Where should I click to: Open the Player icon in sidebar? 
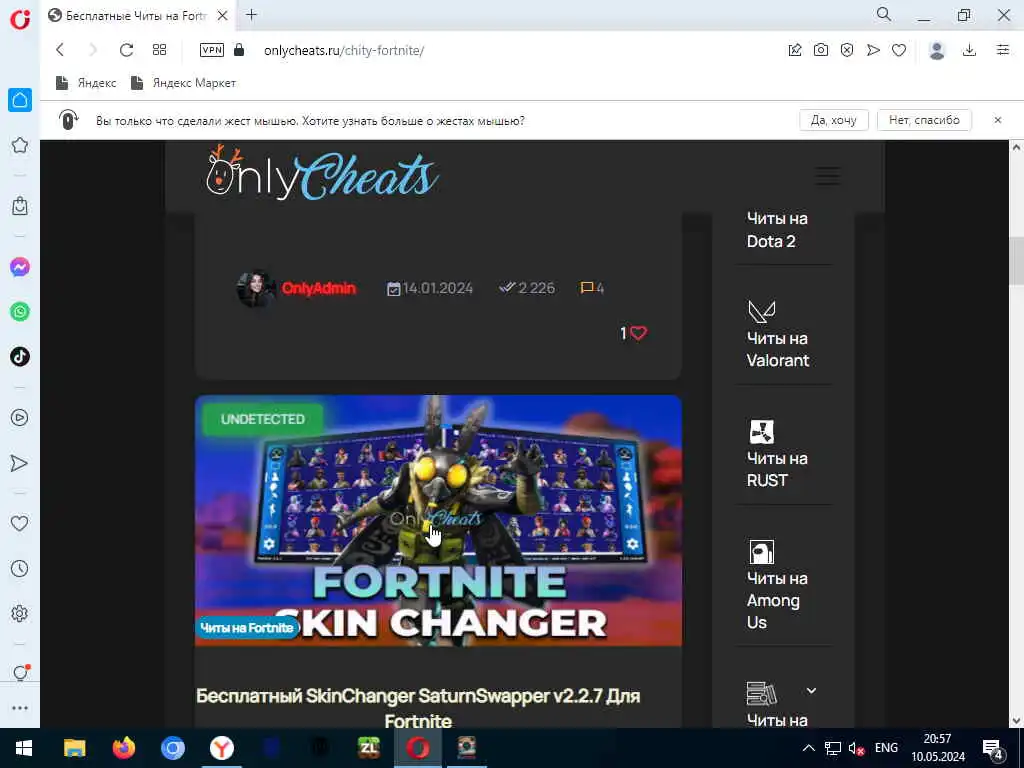[x=20, y=417]
